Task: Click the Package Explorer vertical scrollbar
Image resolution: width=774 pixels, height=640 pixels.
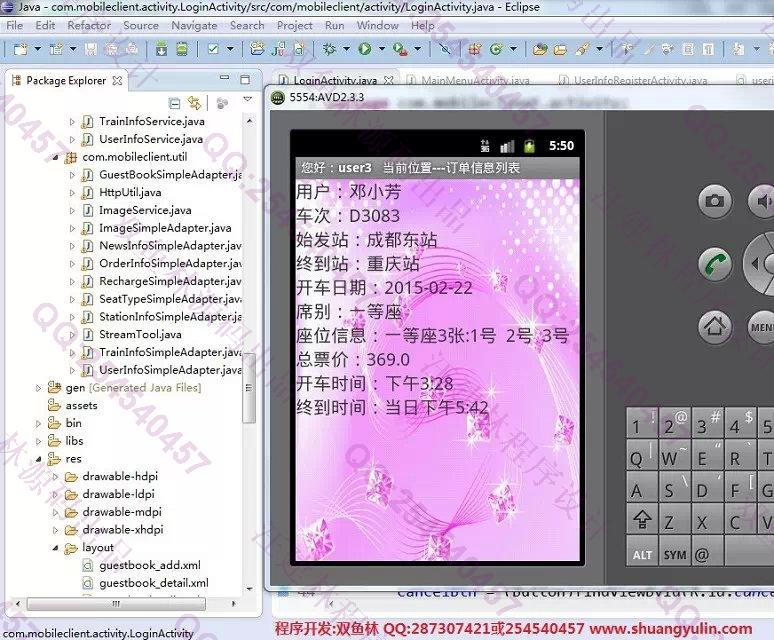Action: coord(249,388)
